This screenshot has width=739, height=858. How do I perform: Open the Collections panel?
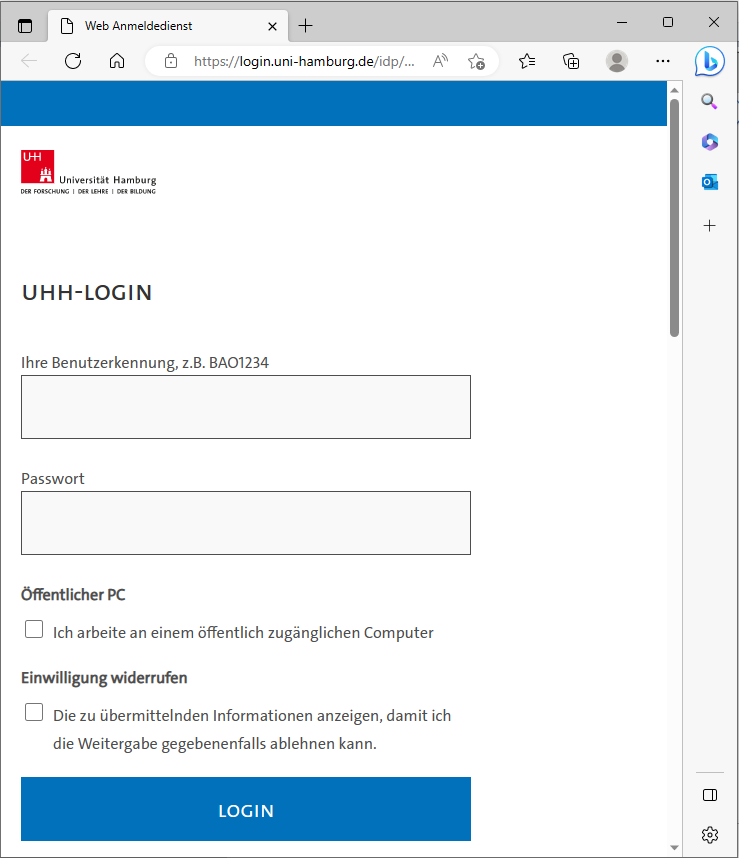tap(571, 61)
